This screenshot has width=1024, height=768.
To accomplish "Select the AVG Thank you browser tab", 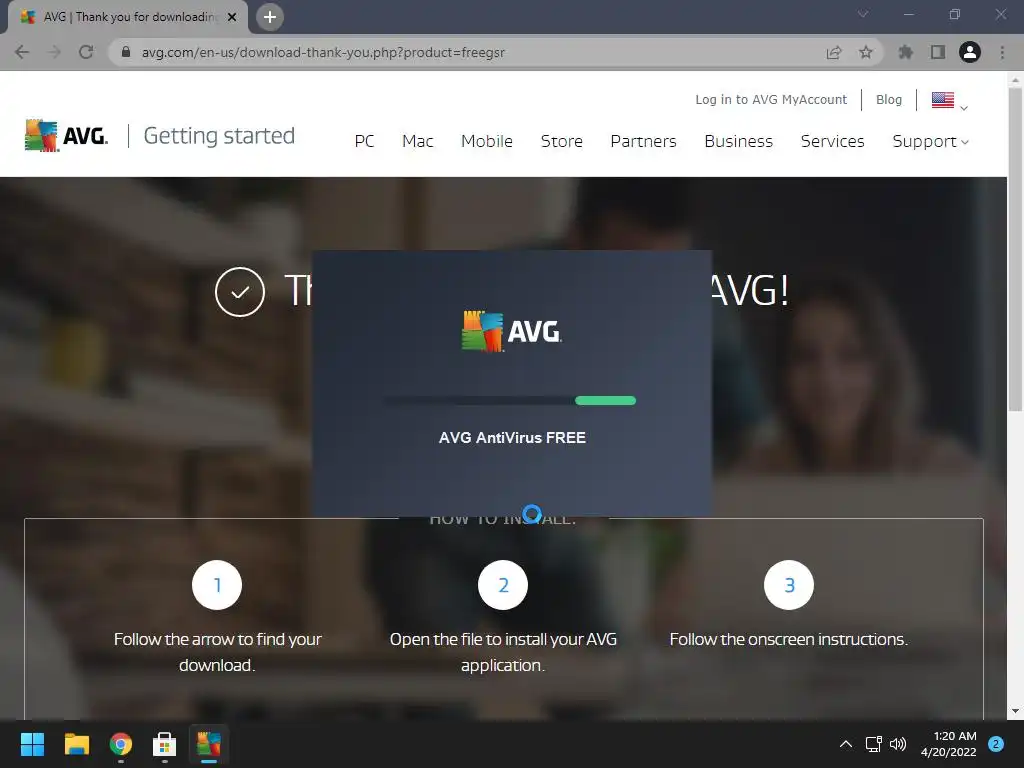I will coord(128,17).
